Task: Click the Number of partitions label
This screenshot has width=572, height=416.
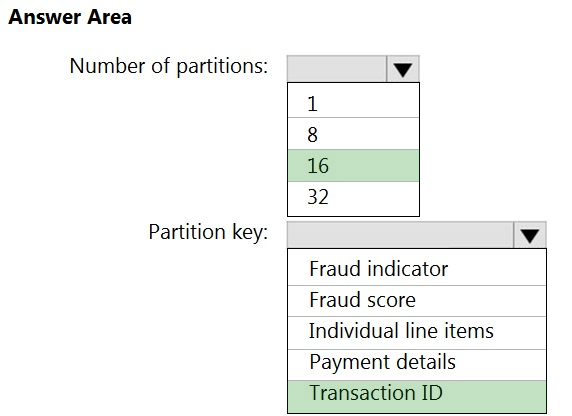Action: (169, 66)
